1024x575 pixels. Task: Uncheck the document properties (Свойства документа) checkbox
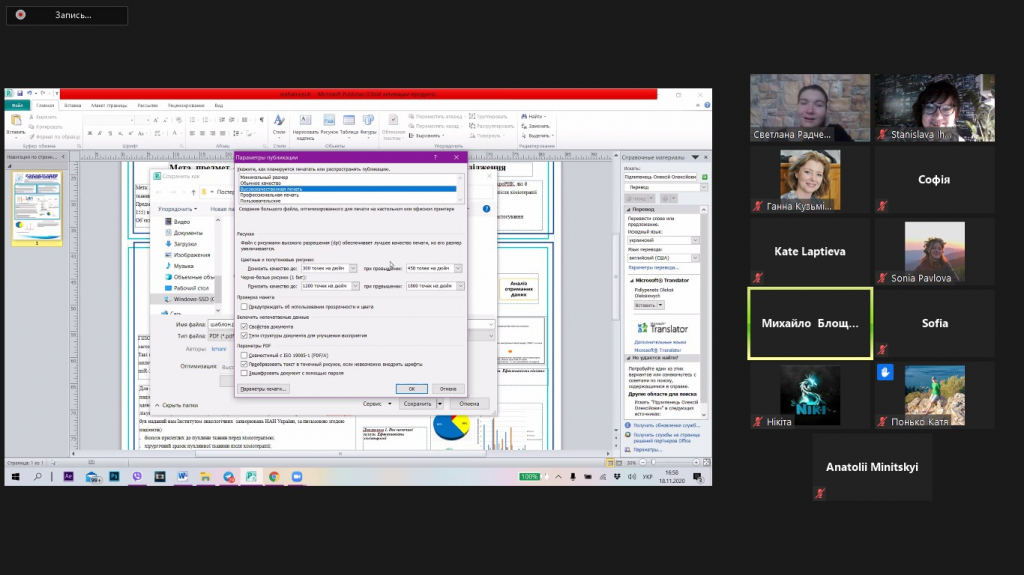(244, 326)
